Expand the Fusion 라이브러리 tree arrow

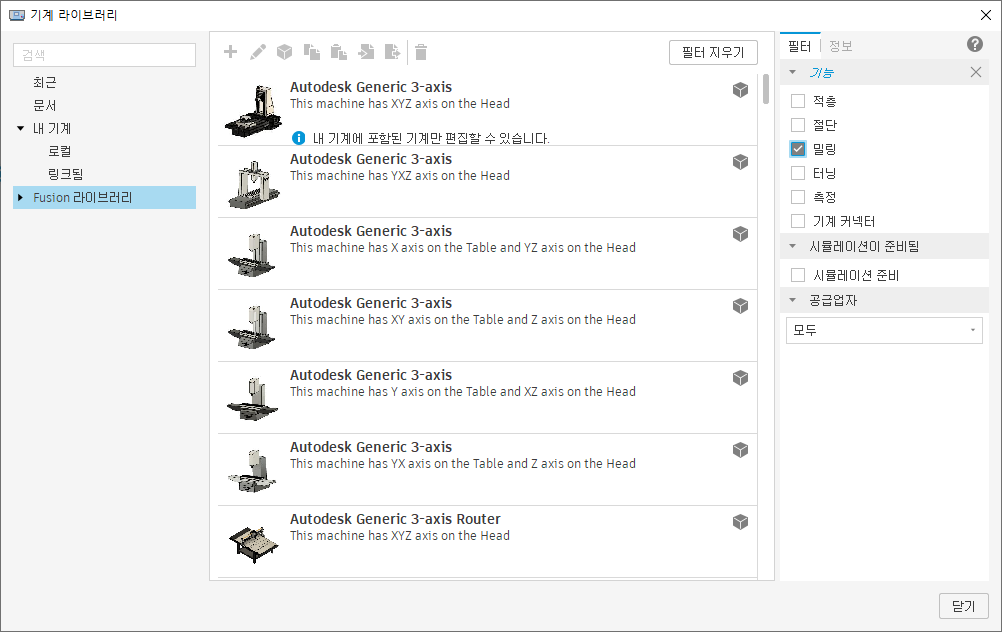point(20,197)
